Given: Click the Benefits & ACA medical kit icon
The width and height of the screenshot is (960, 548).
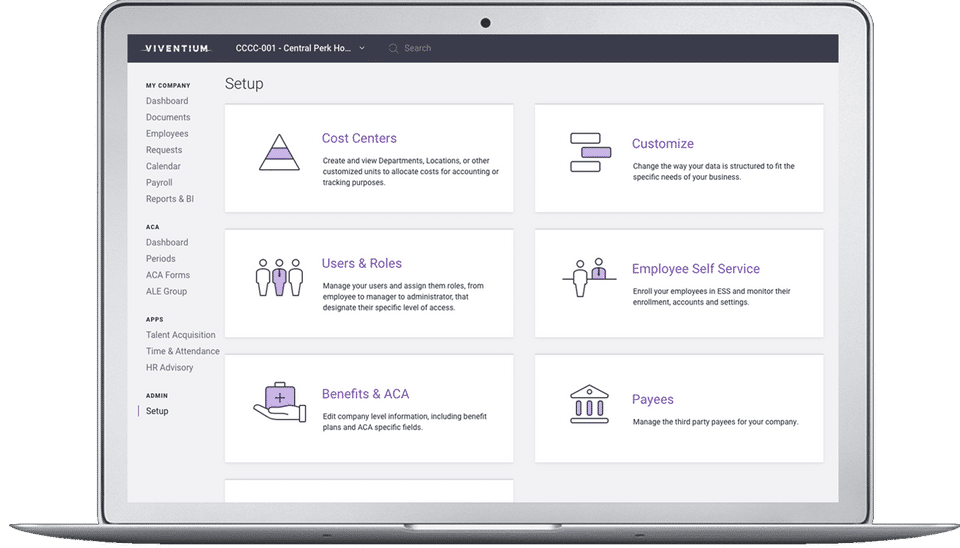Looking at the screenshot, I should click(280, 402).
